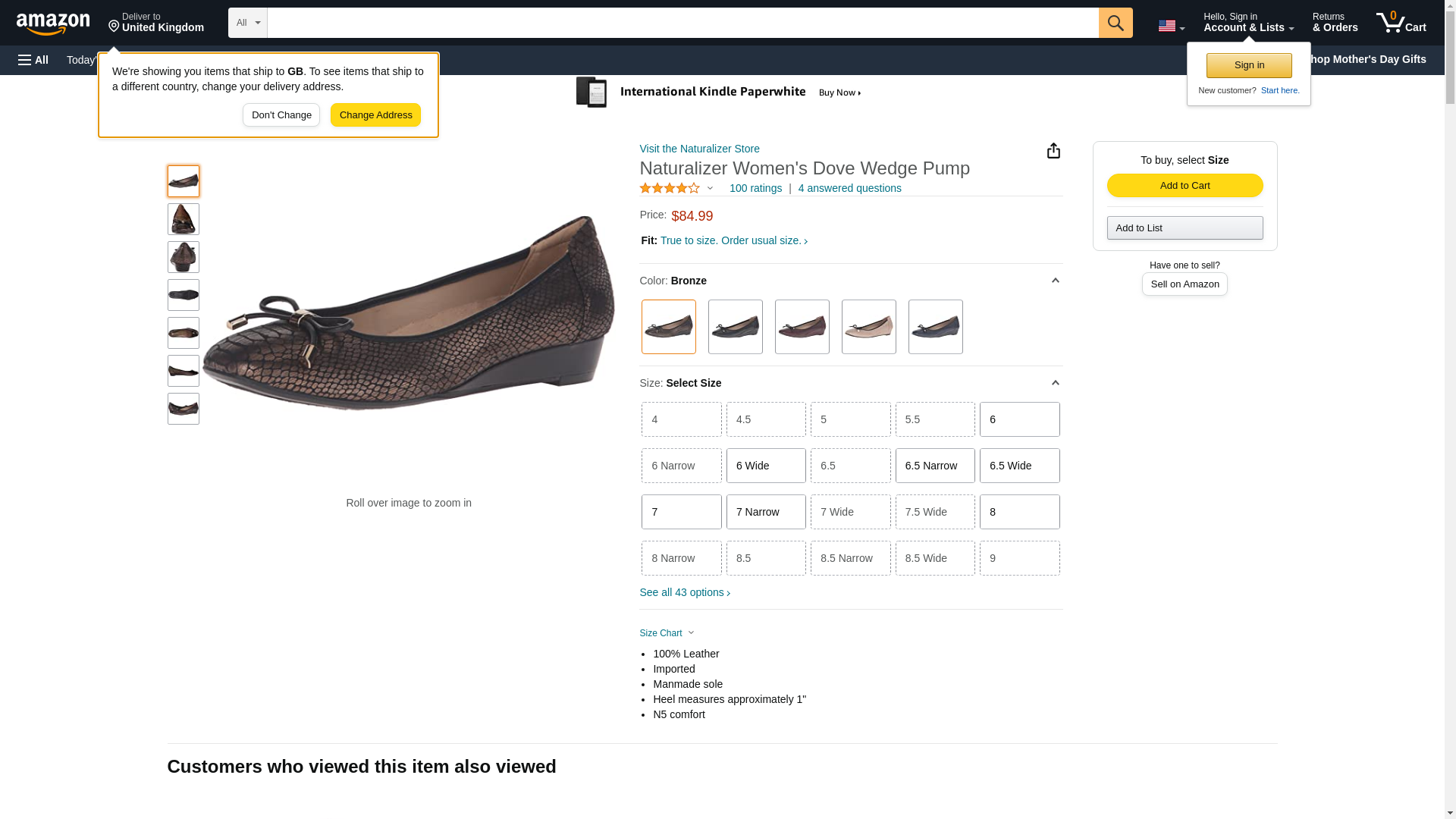1456x819 pixels.
Task: Select size 8 option
Action: point(1019,512)
